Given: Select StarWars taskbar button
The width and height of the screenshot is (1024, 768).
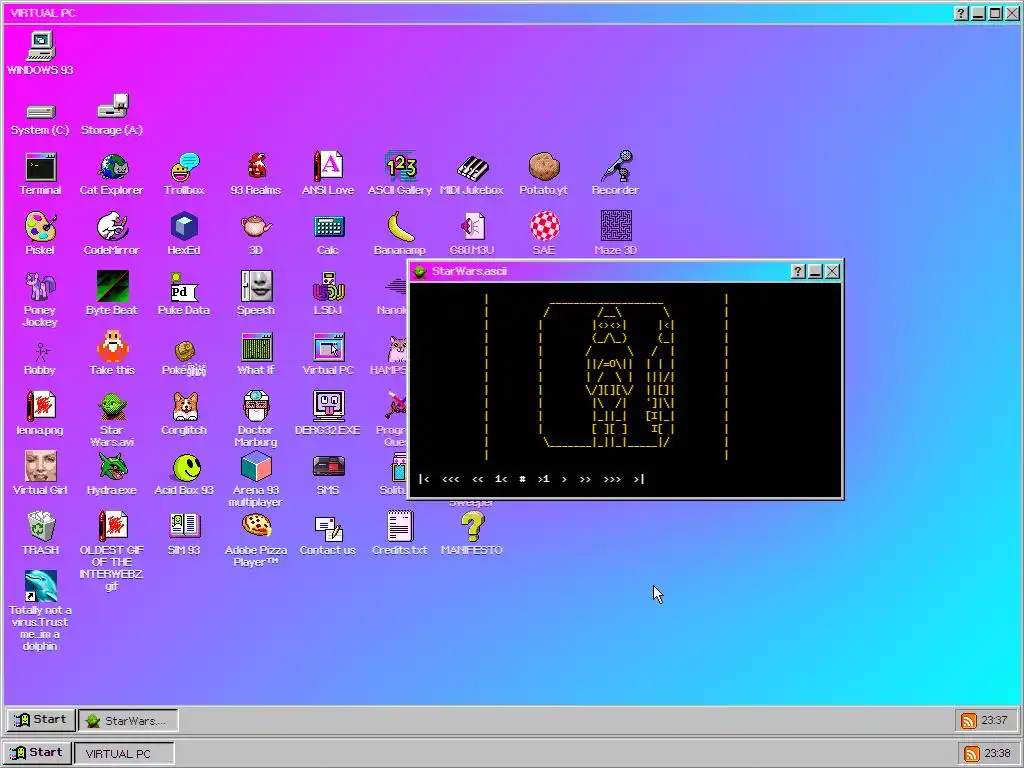Looking at the screenshot, I should coord(128,720).
